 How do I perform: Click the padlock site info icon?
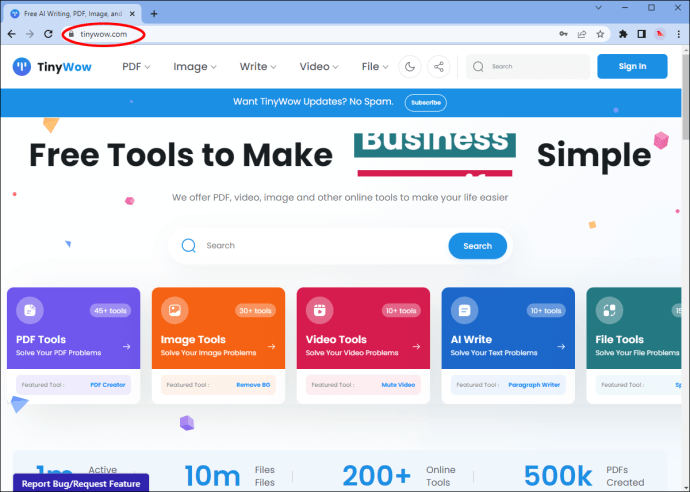click(x=71, y=34)
